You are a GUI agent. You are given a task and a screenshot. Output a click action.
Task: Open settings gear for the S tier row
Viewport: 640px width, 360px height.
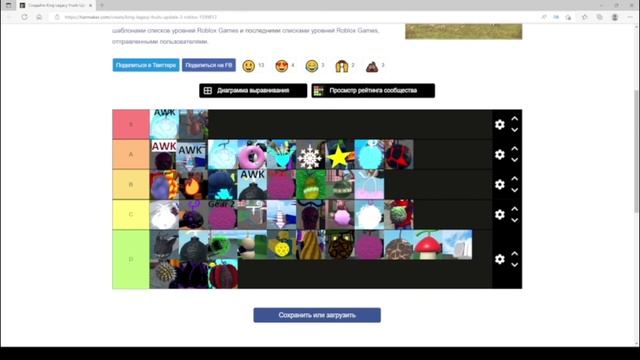[x=500, y=124]
